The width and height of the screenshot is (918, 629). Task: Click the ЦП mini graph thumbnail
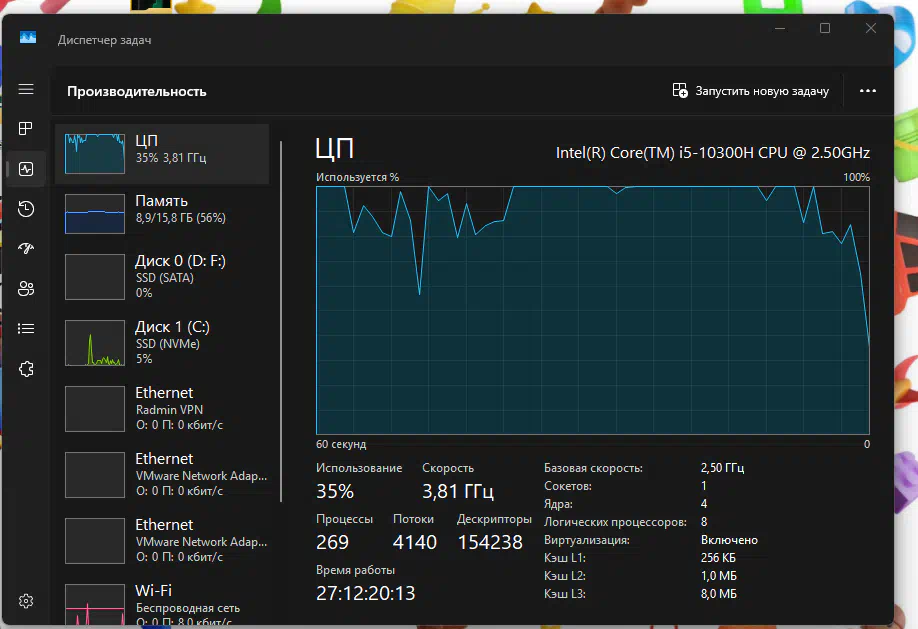click(x=95, y=153)
